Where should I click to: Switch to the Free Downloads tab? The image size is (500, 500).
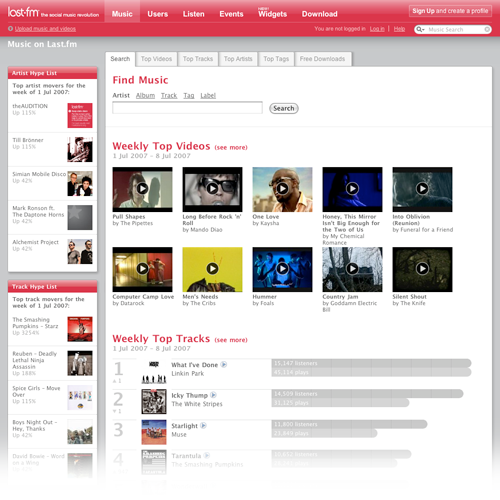322,59
